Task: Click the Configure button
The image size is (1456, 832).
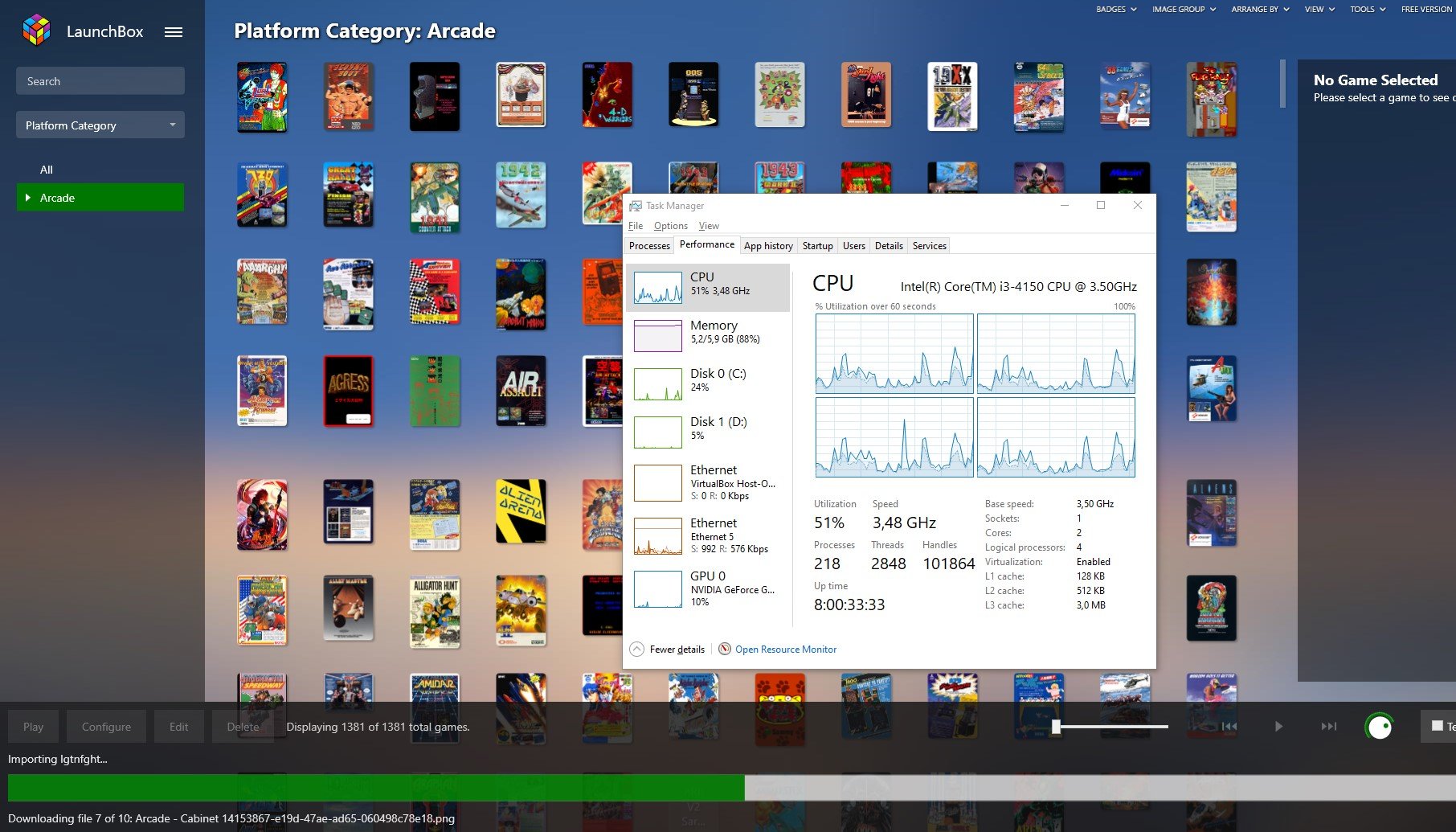Action: point(106,727)
